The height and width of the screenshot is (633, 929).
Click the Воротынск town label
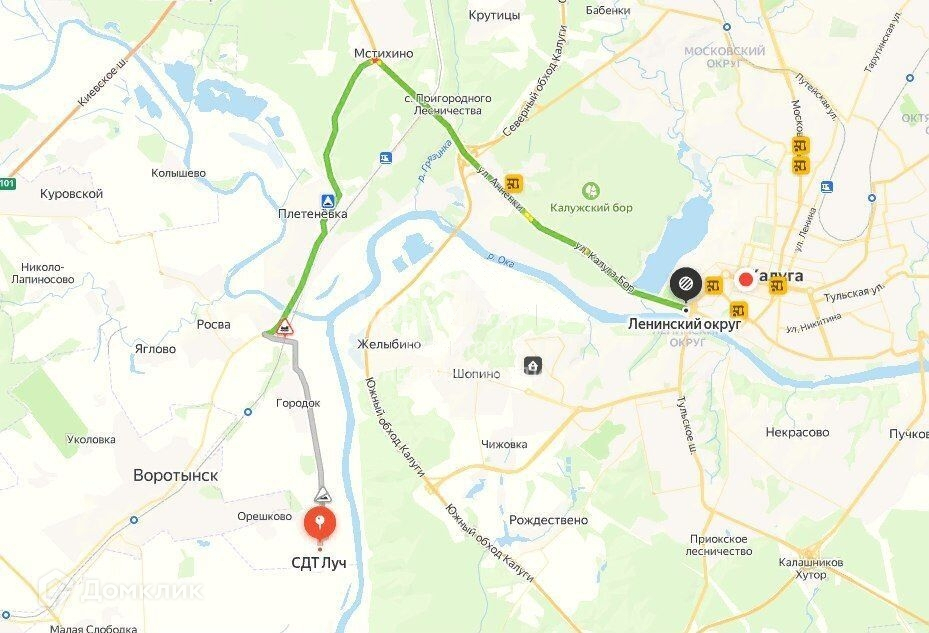click(x=175, y=475)
